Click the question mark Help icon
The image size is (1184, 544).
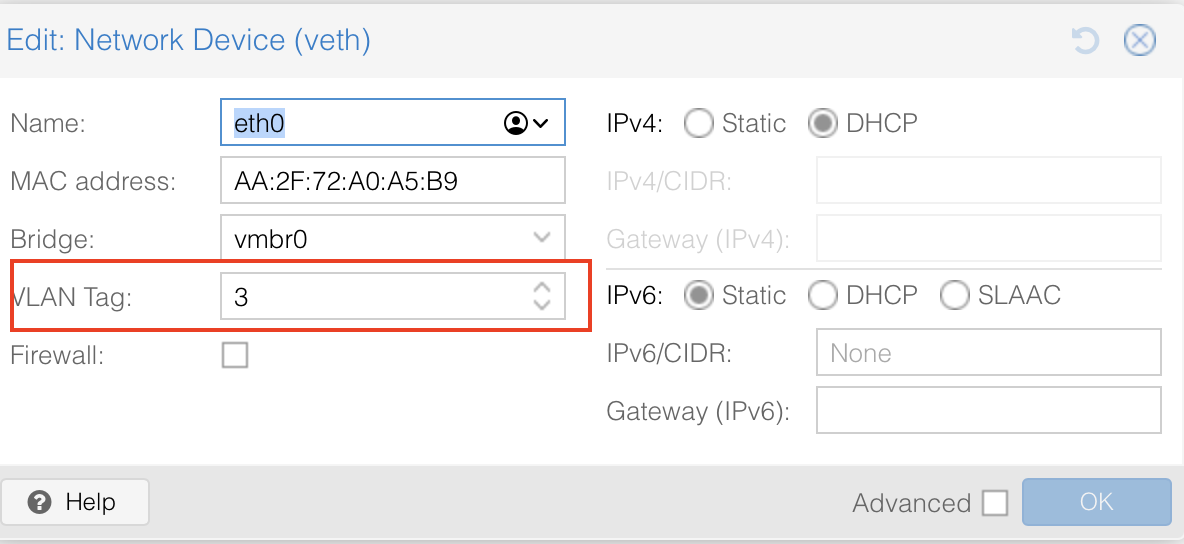[x=39, y=502]
